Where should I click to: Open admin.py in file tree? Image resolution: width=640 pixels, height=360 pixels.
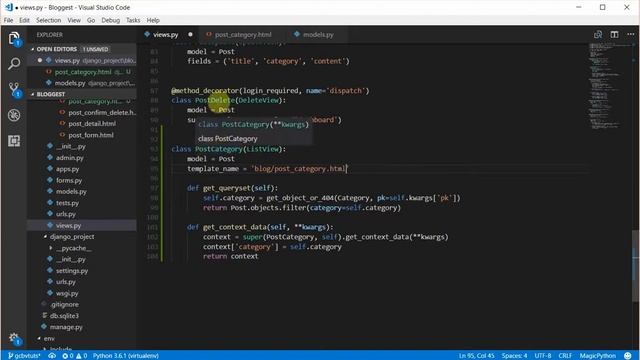click(x=69, y=158)
